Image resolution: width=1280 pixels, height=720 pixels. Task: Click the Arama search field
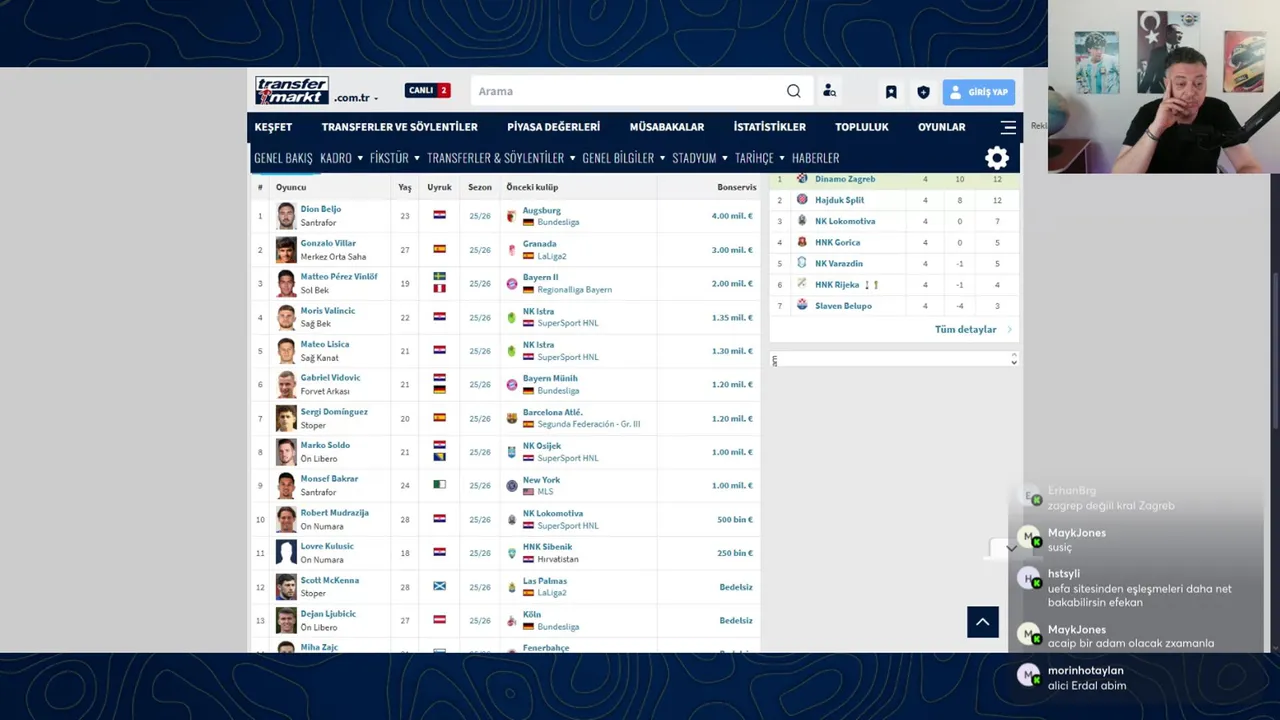click(630, 91)
